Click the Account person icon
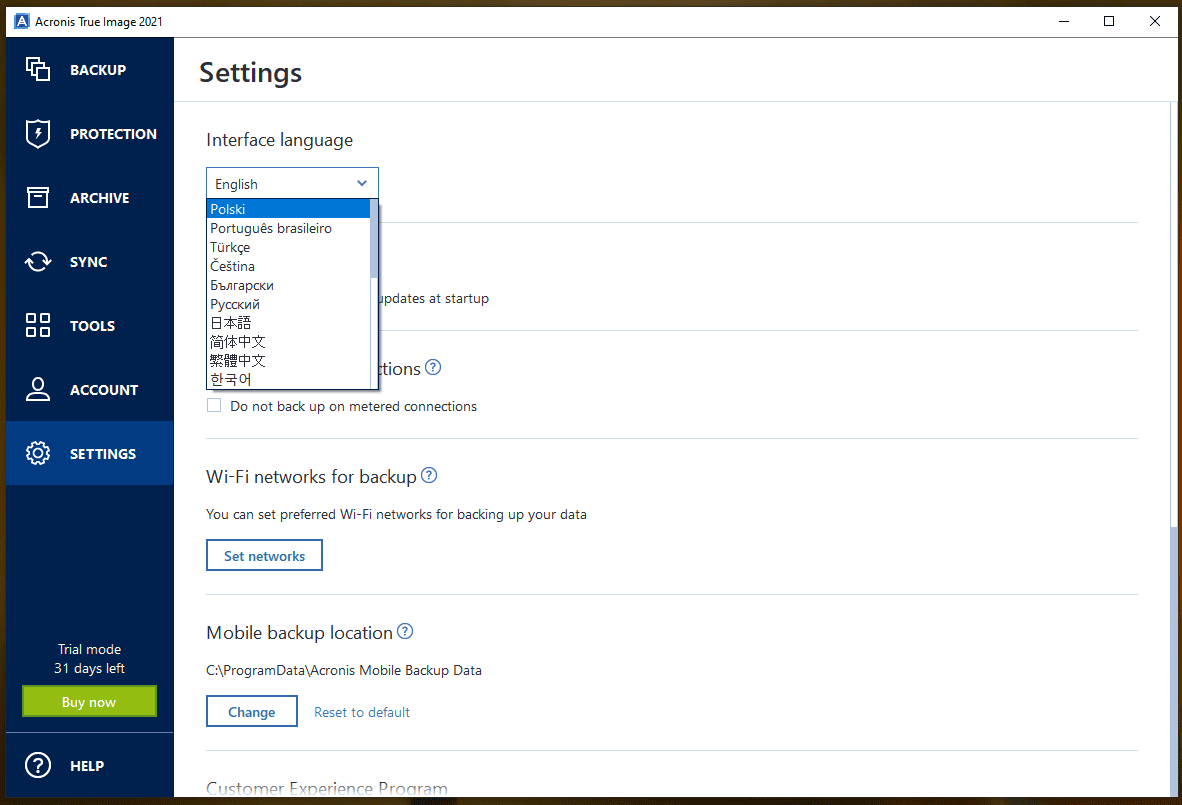Image resolution: width=1182 pixels, height=805 pixels. (38, 390)
